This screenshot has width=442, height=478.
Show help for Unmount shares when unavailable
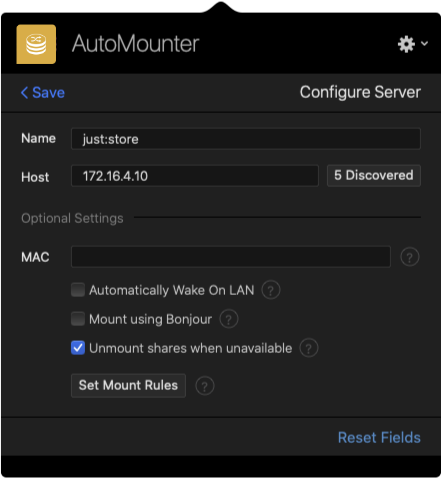(x=309, y=348)
